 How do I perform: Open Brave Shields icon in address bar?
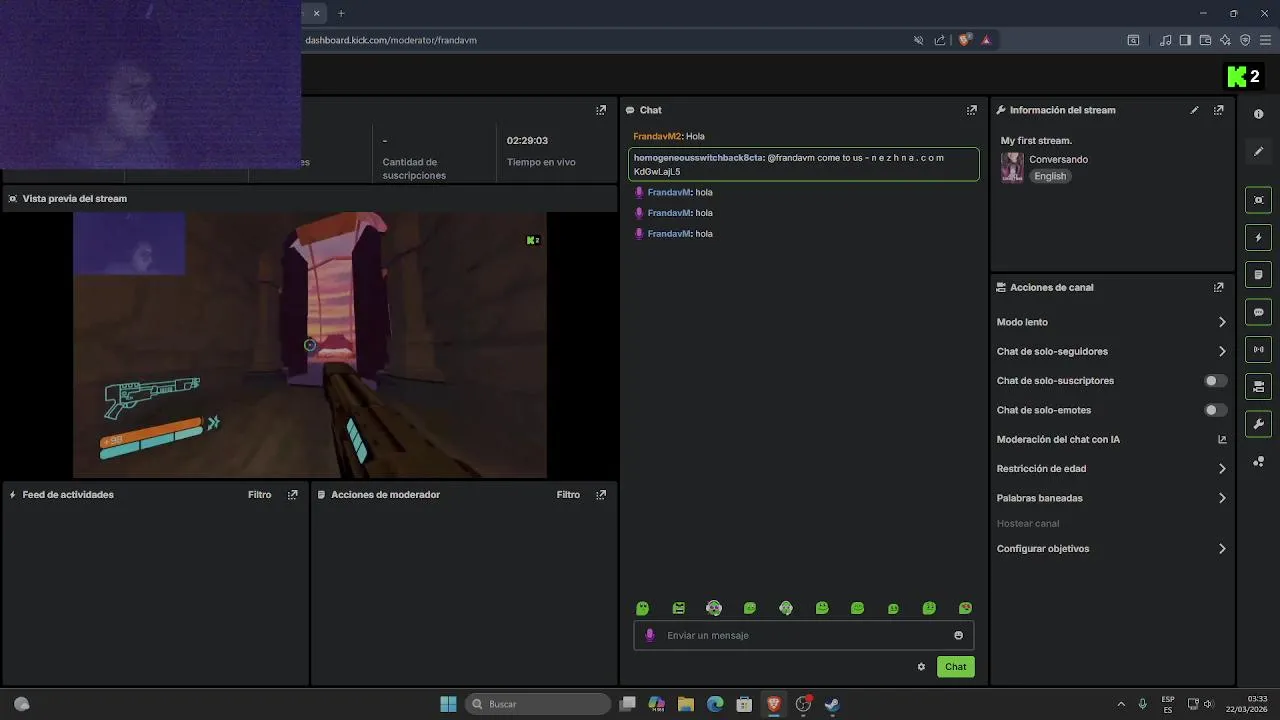[964, 40]
